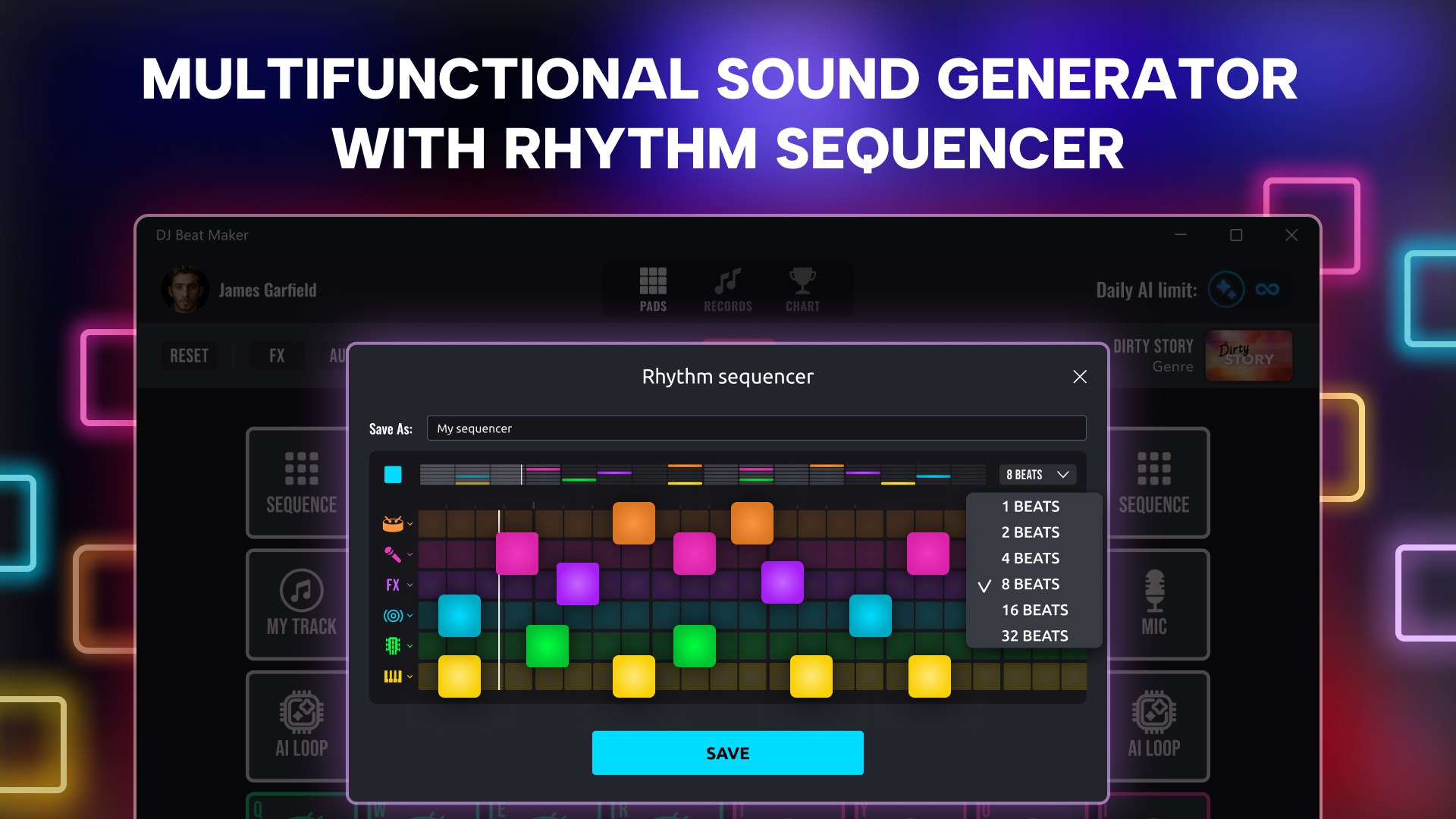
Task: Open the Dirty Story genre selector
Action: (x=1248, y=356)
